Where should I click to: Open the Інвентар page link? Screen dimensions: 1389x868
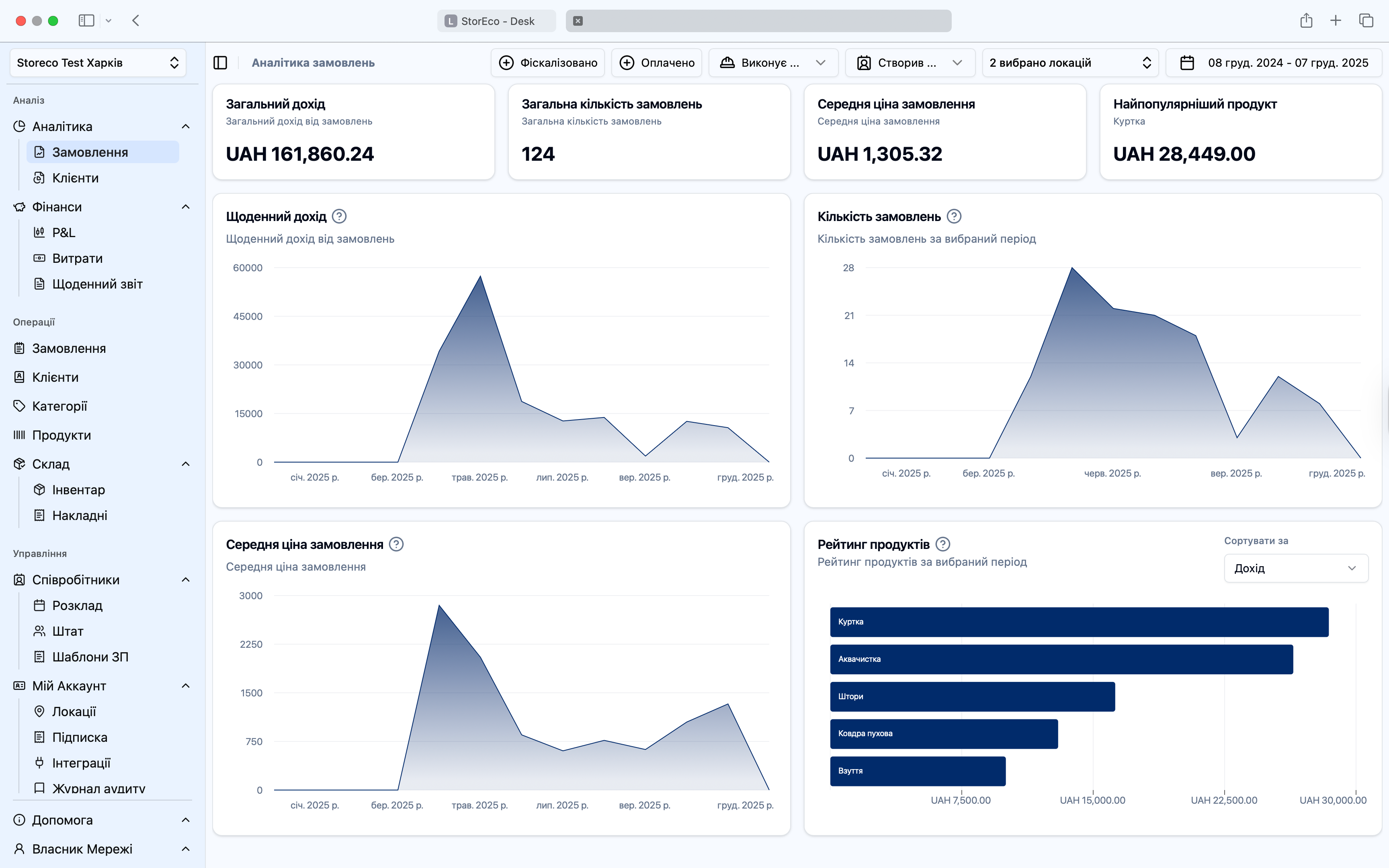point(78,490)
